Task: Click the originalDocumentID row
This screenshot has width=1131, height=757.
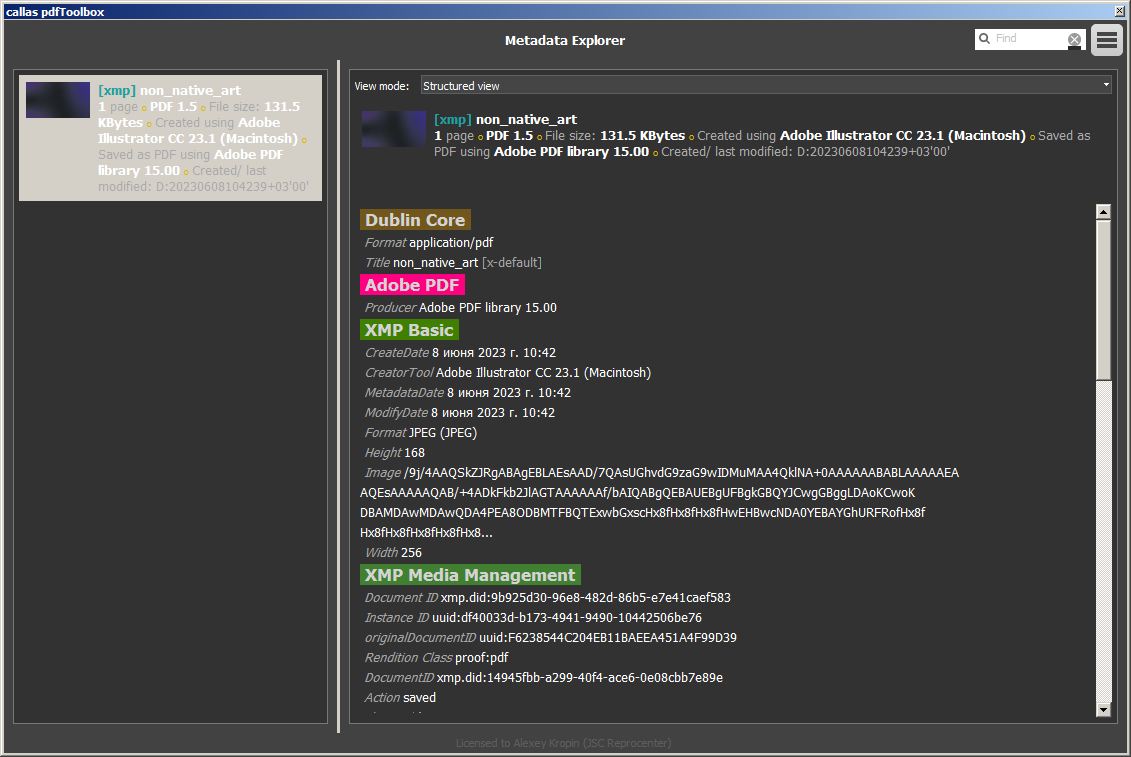Action: pos(550,638)
